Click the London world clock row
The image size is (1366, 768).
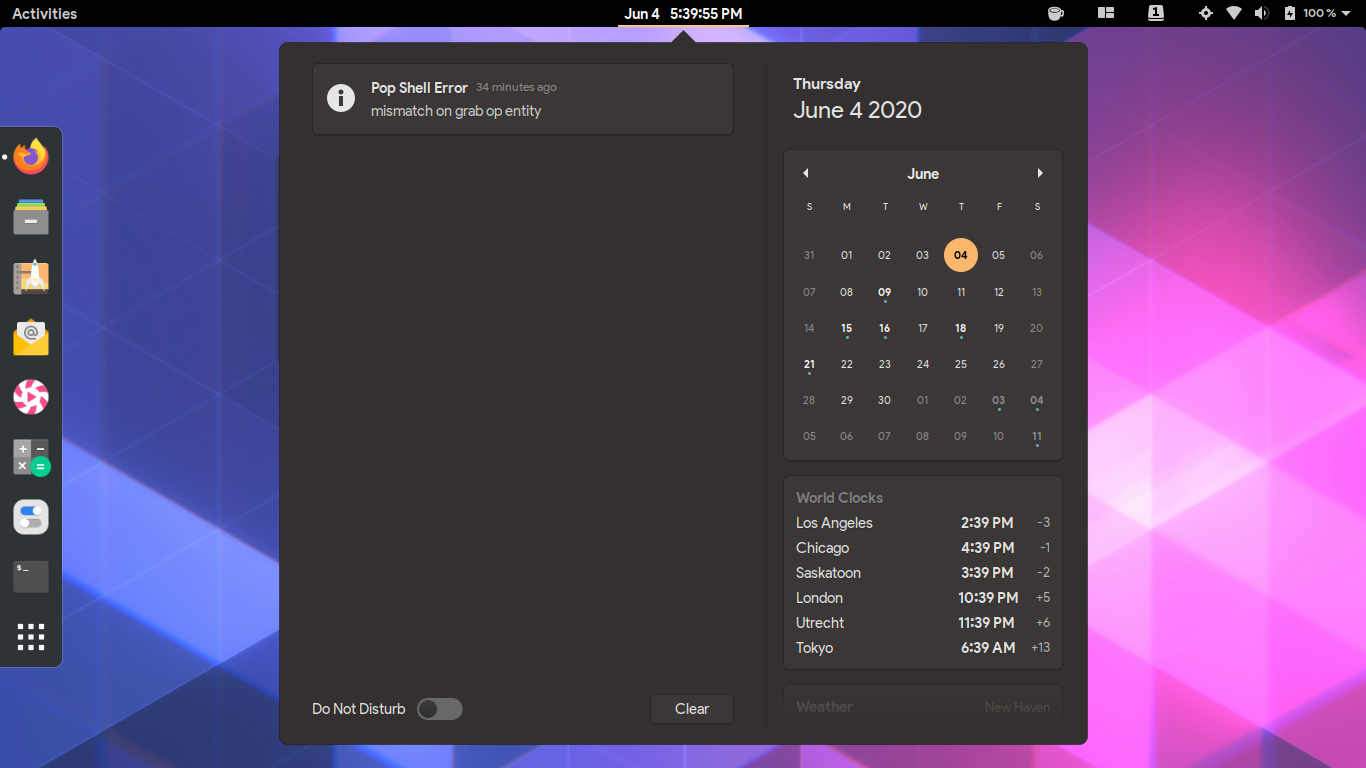[x=923, y=598]
